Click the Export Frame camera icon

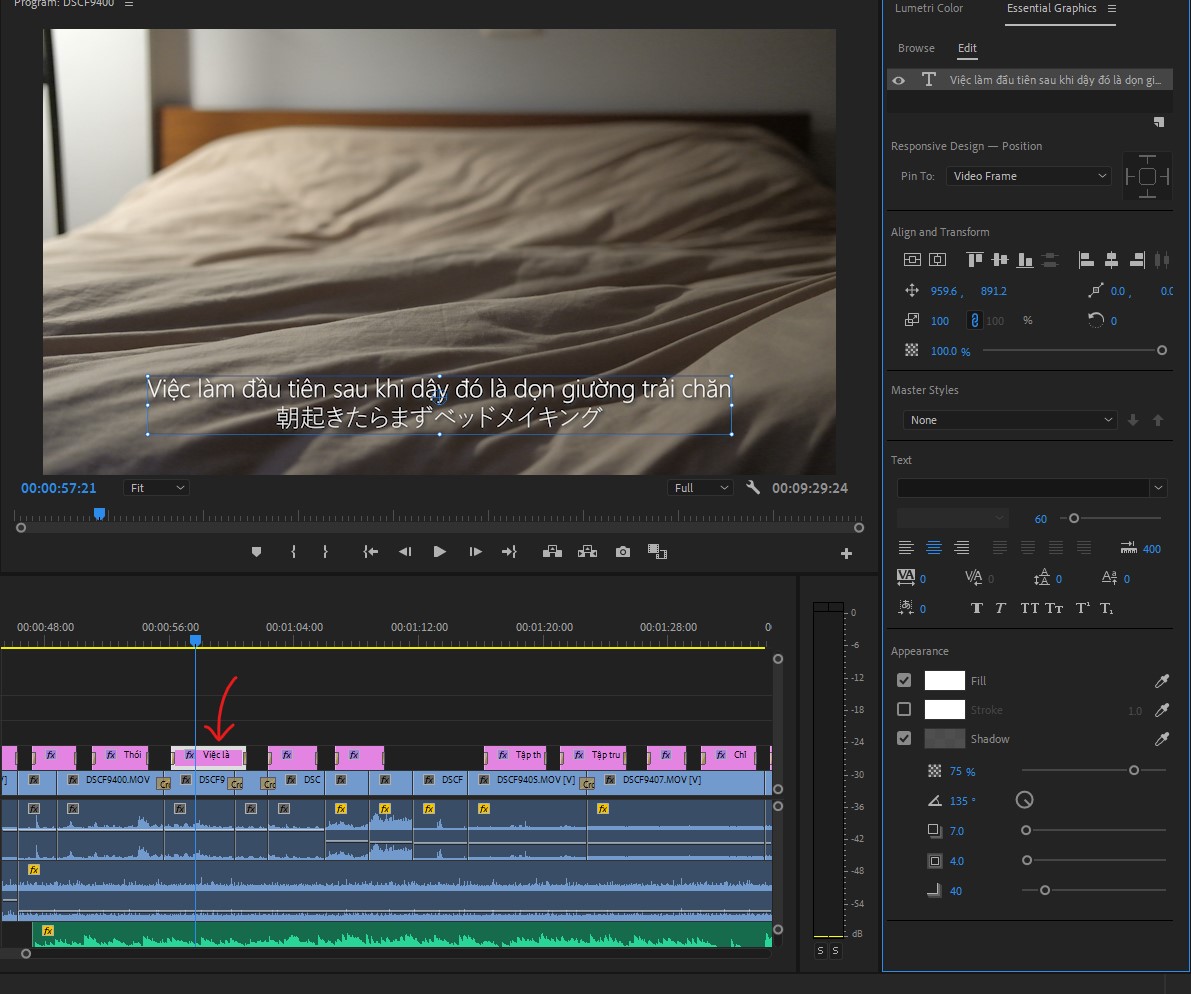pyautogui.click(x=623, y=551)
